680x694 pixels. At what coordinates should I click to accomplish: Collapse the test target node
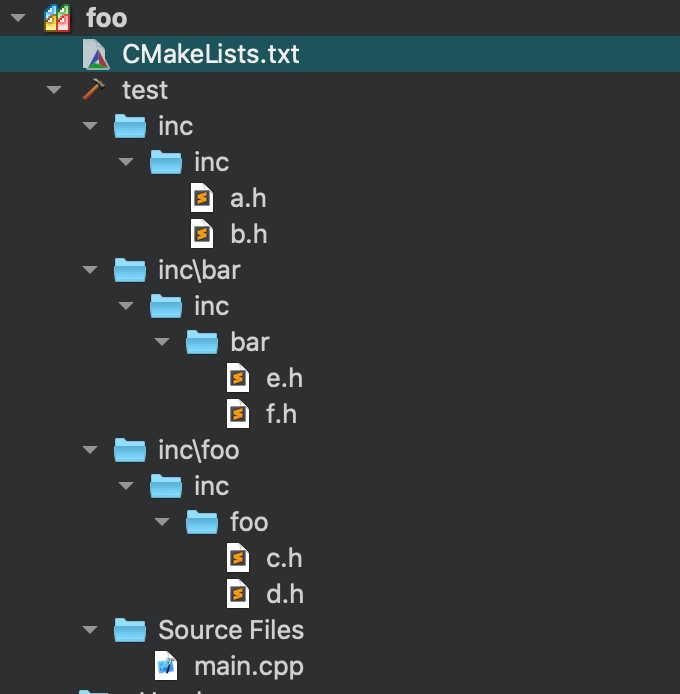click(54, 90)
